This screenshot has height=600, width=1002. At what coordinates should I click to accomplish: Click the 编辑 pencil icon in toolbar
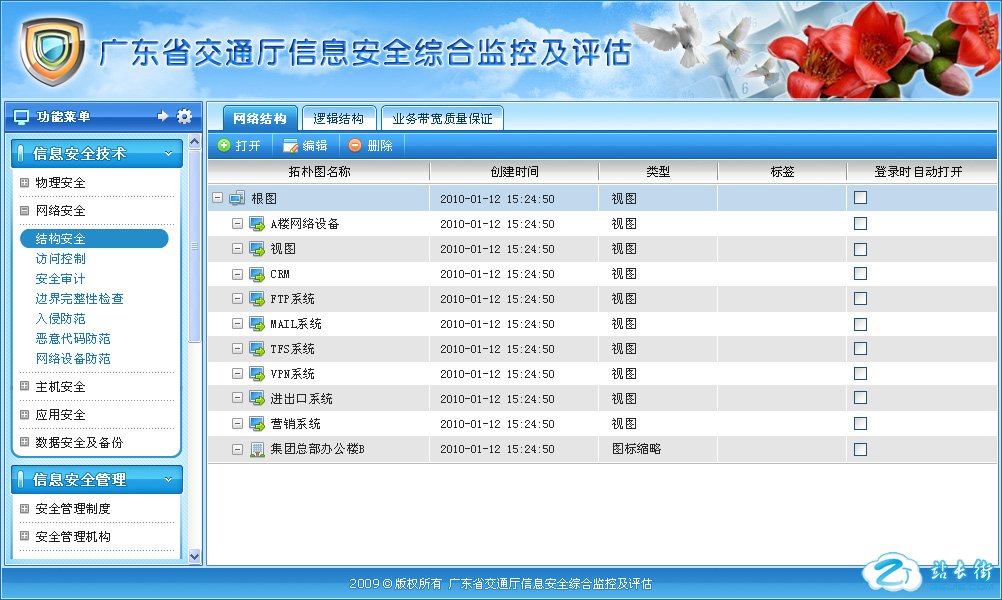tap(291, 146)
